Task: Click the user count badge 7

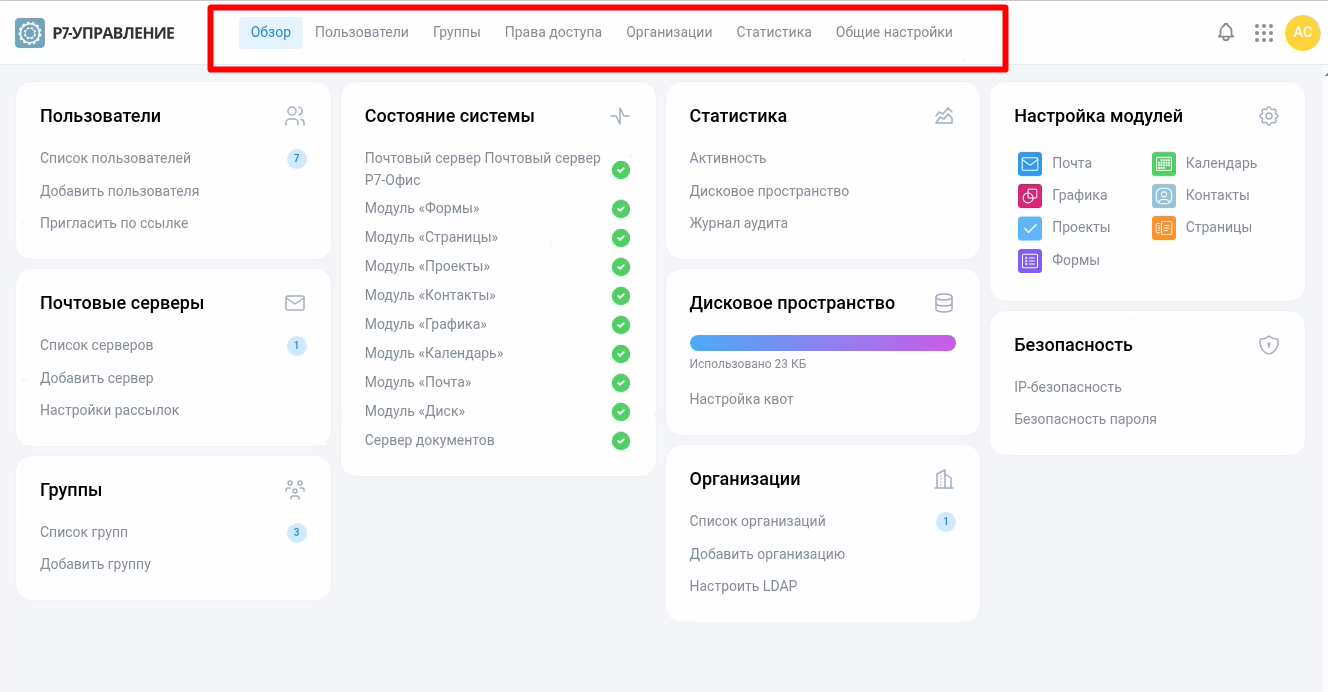Action: coord(296,159)
